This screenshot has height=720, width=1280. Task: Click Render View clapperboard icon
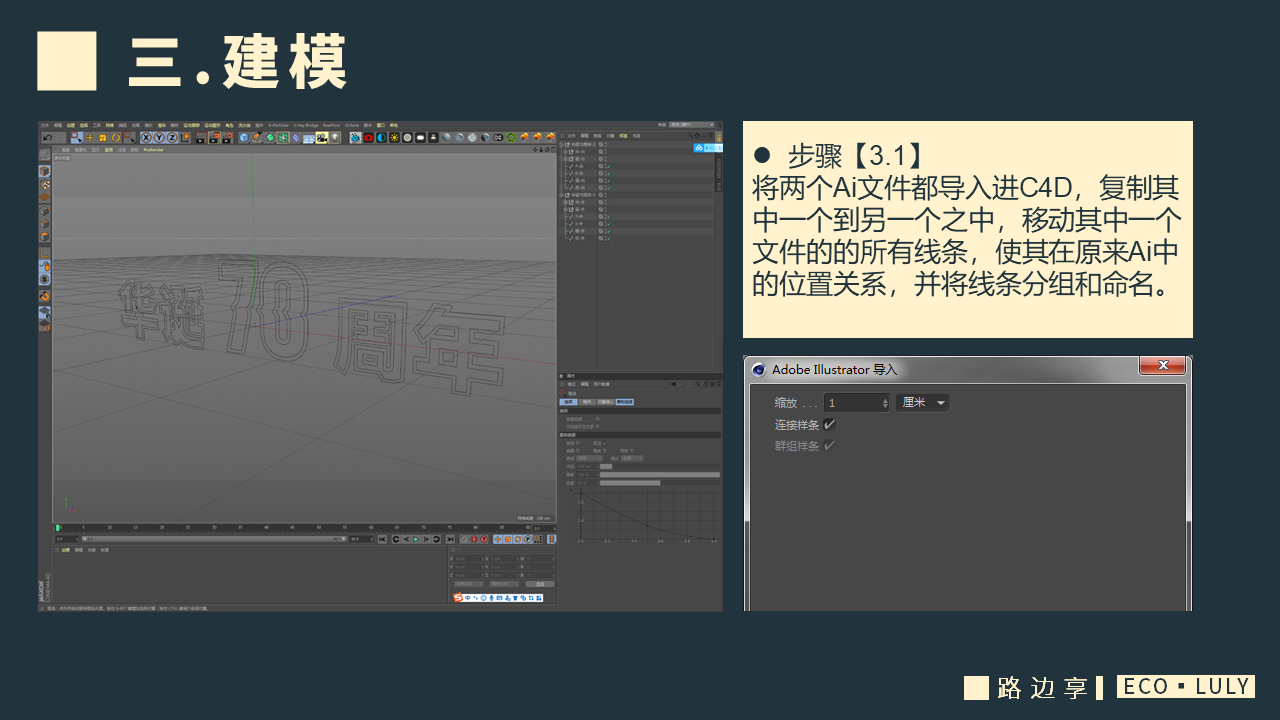pos(201,138)
